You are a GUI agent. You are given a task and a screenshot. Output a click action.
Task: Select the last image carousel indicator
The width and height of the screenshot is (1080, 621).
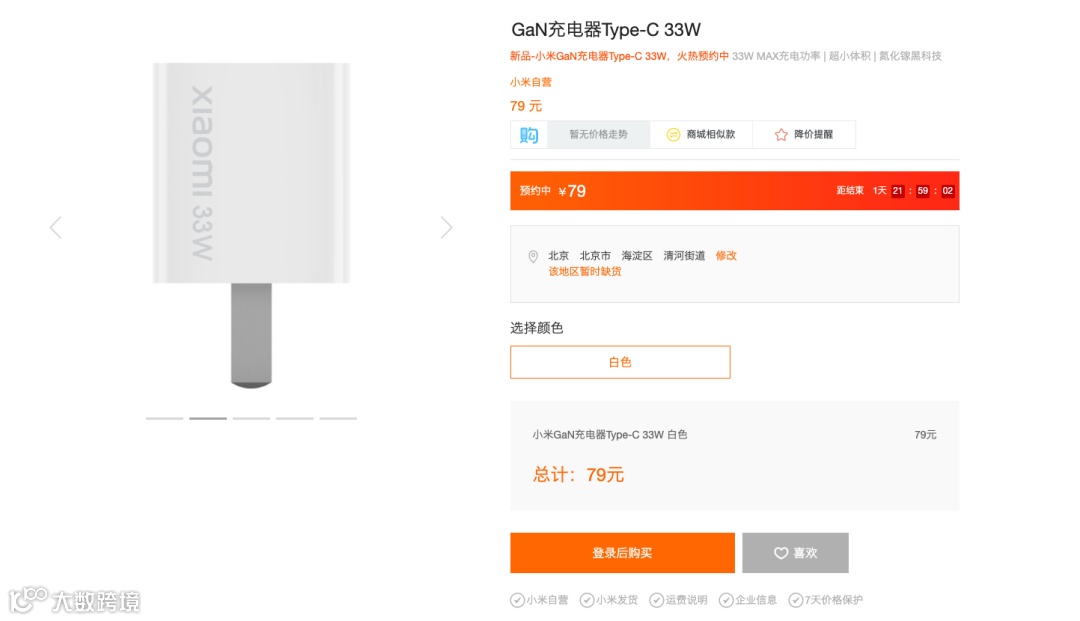pyautogui.click(x=338, y=418)
